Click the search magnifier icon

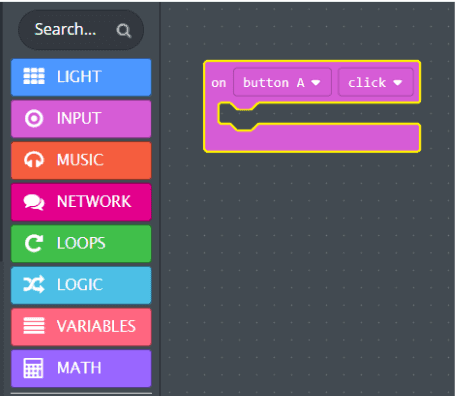tap(124, 31)
